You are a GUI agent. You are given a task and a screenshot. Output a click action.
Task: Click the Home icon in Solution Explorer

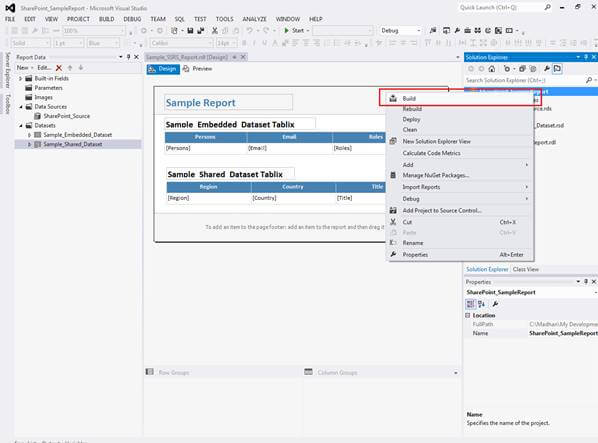click(x=492, y=69)
